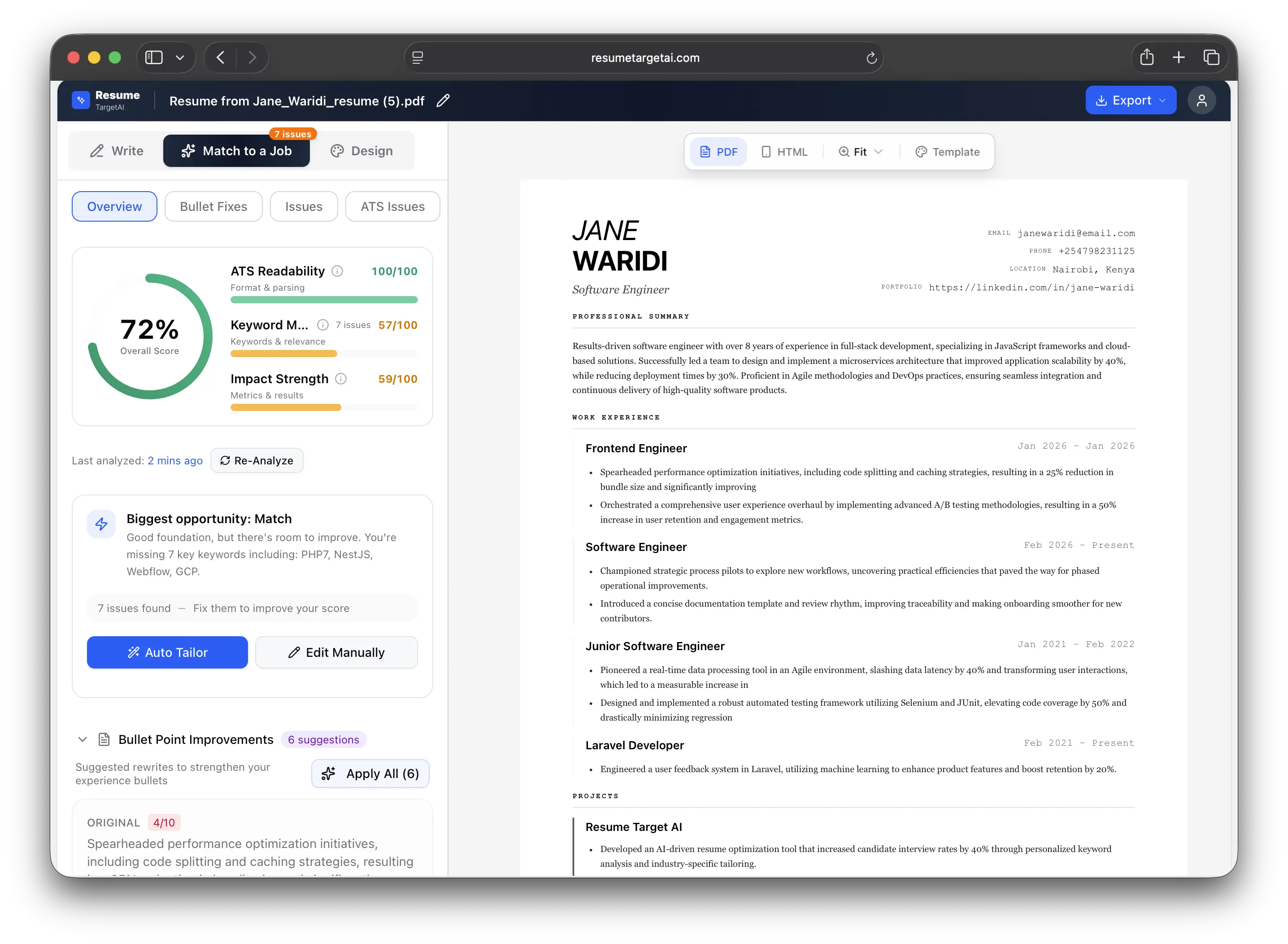Collapse the Bullet Point Improvements section

82,739
